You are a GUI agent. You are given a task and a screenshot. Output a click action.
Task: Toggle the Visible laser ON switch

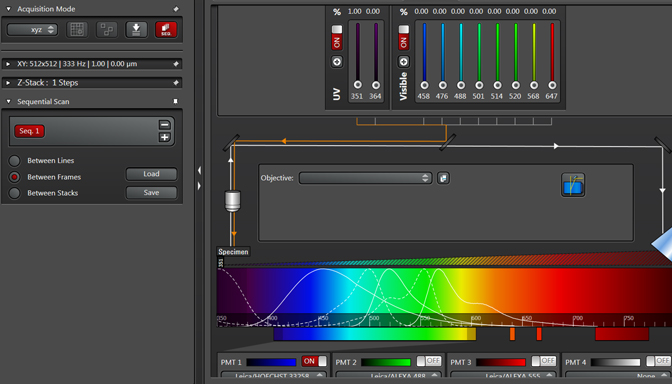pyautogui.click(x=403, y=37)
